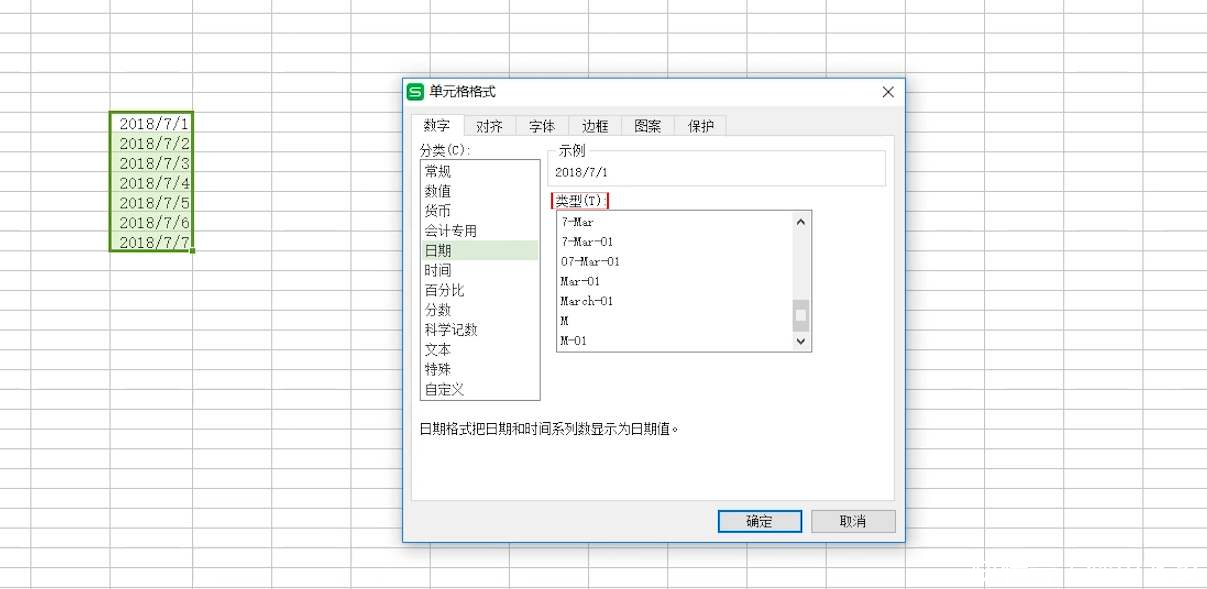
Task: Open the 边框 tab
Action: click(x=594, y=125)
